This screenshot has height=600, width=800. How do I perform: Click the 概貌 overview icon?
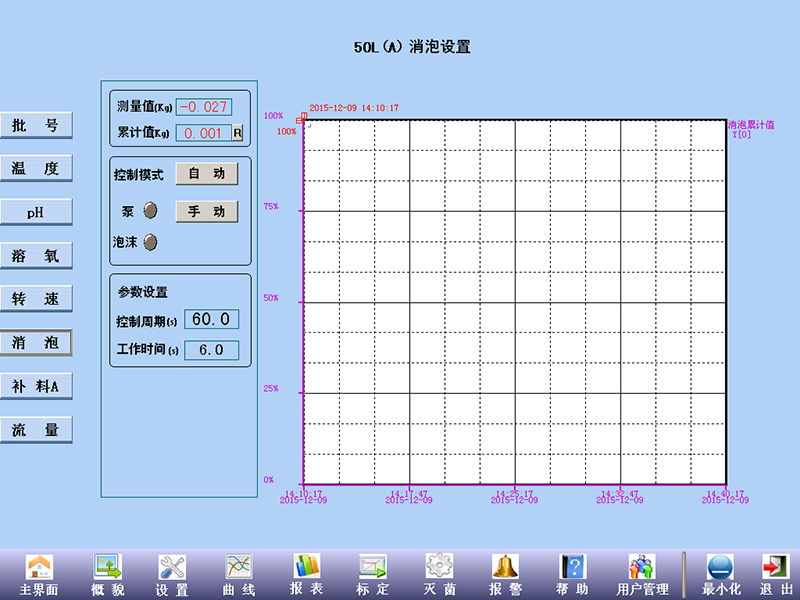(x=107, y=567)
